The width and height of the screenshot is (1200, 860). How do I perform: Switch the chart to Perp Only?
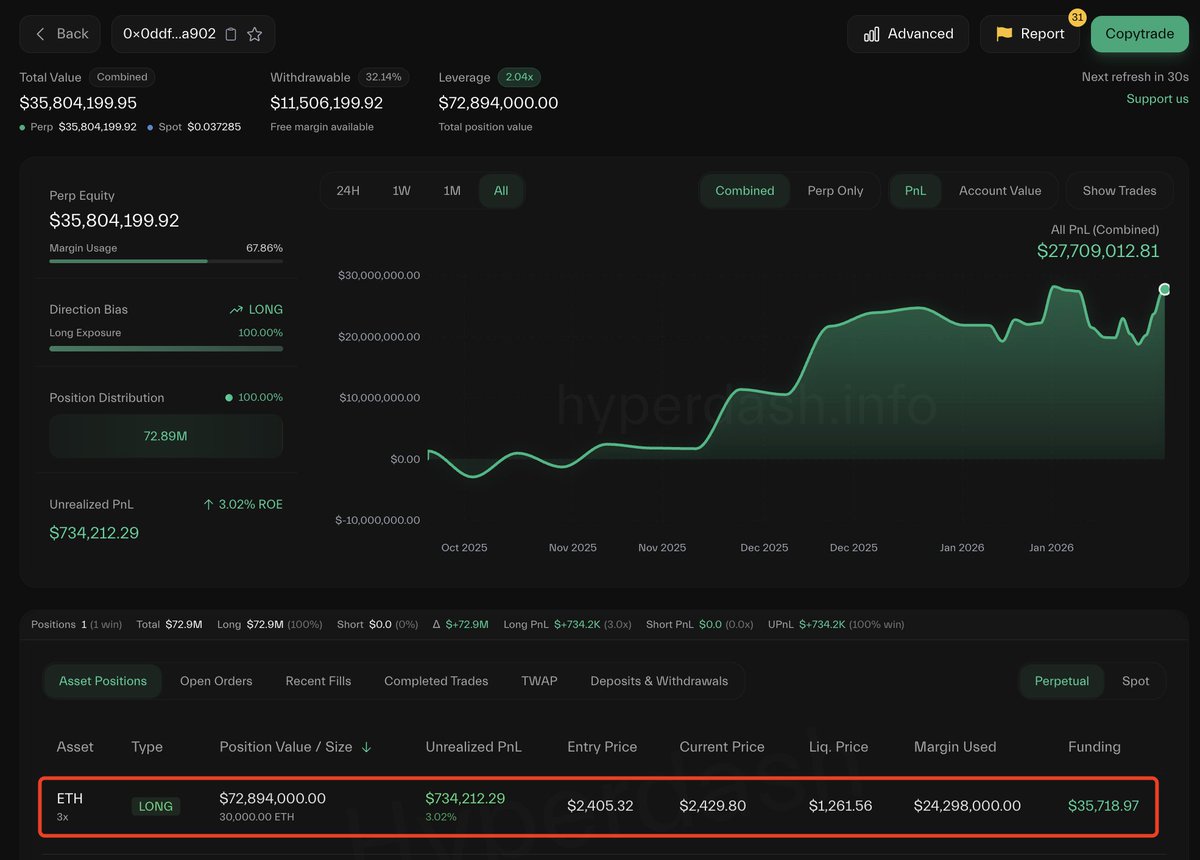836,190
